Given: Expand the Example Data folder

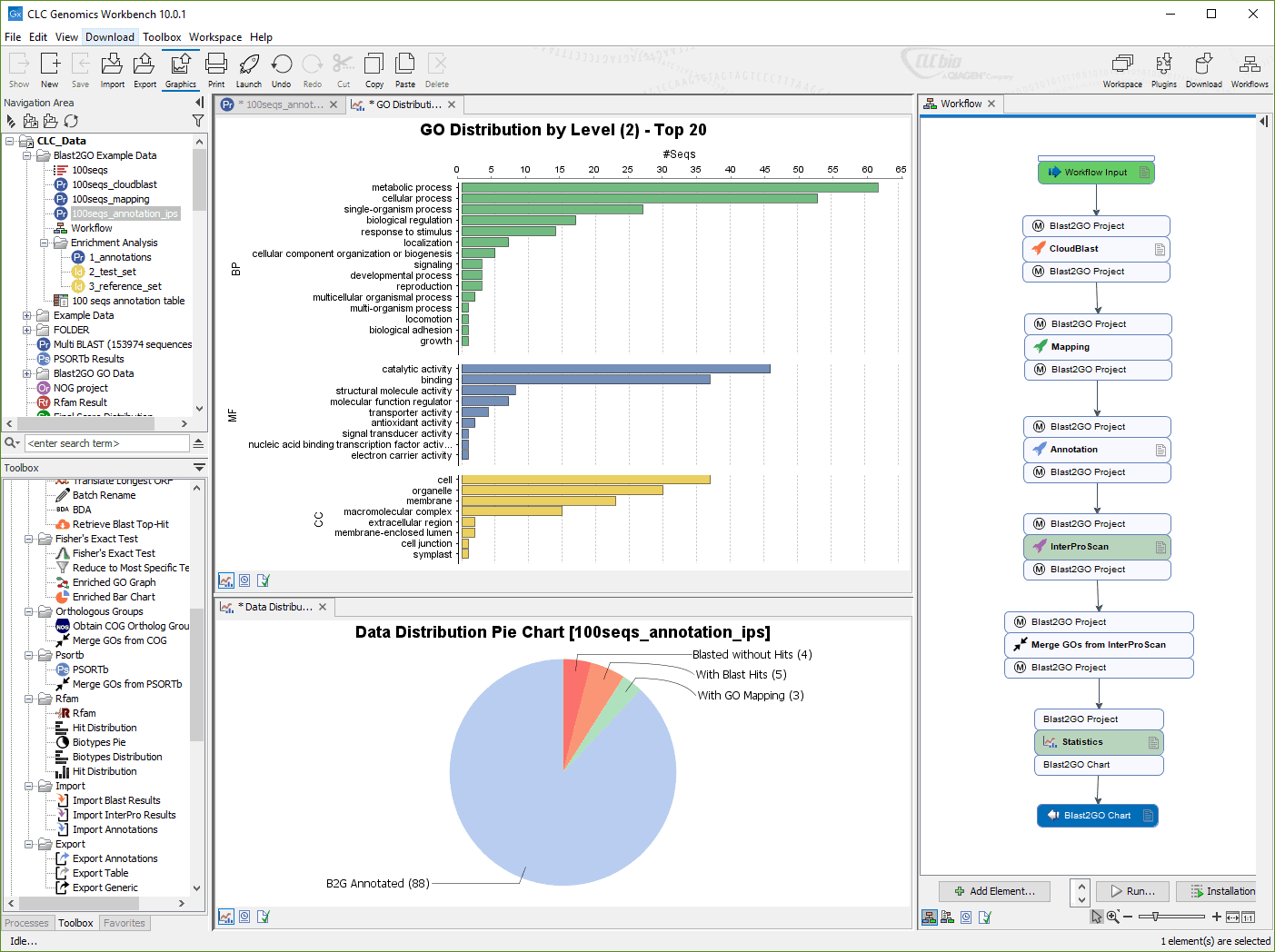Looking at the screenshot, I should tap(27, 315).
